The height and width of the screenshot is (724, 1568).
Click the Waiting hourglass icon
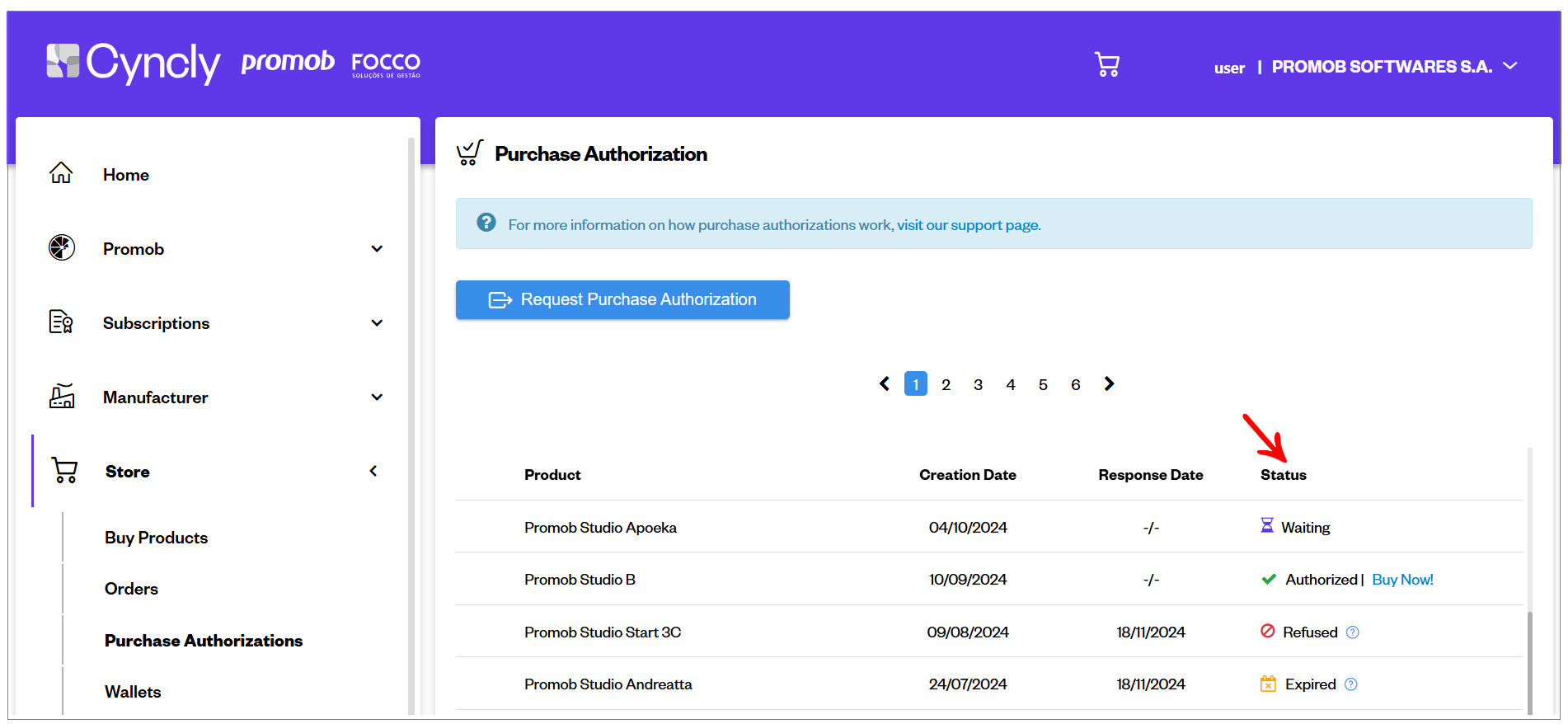pos(1267,525)
